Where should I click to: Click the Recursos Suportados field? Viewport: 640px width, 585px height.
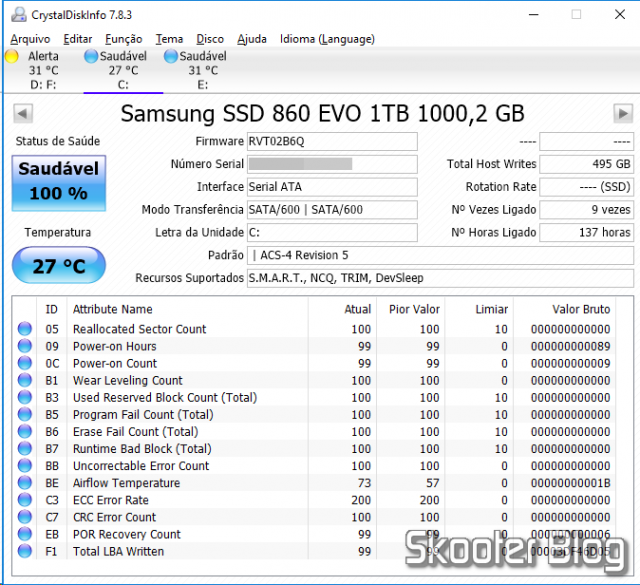(440, 278)
